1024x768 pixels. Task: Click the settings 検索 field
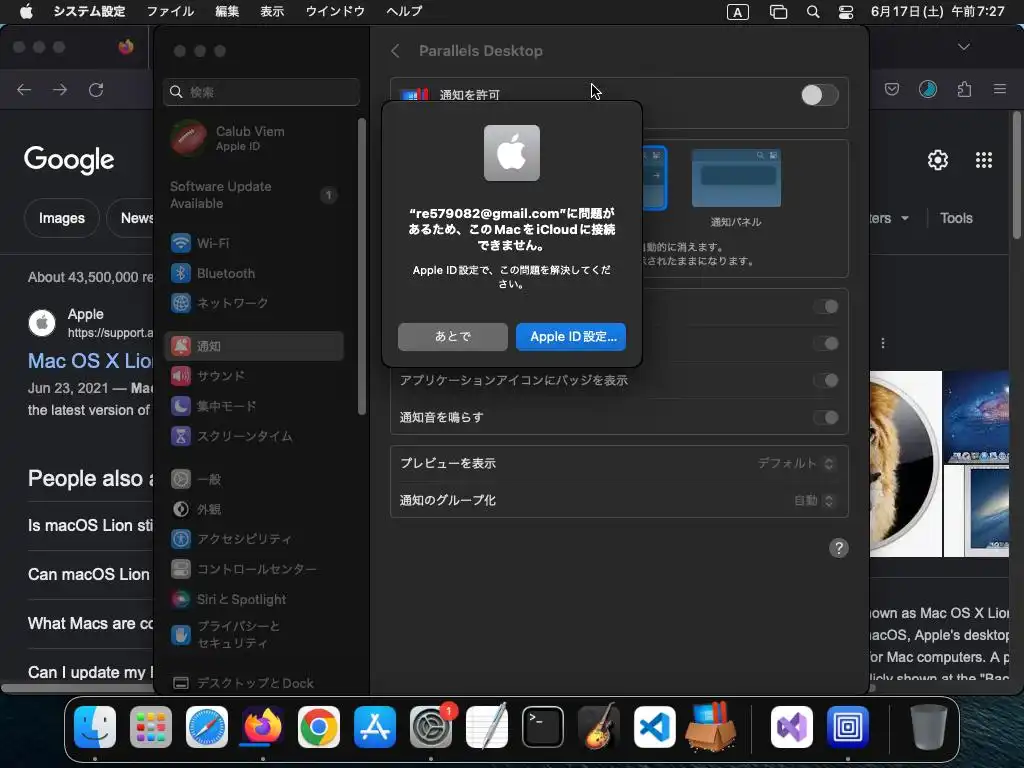point(261,92)
